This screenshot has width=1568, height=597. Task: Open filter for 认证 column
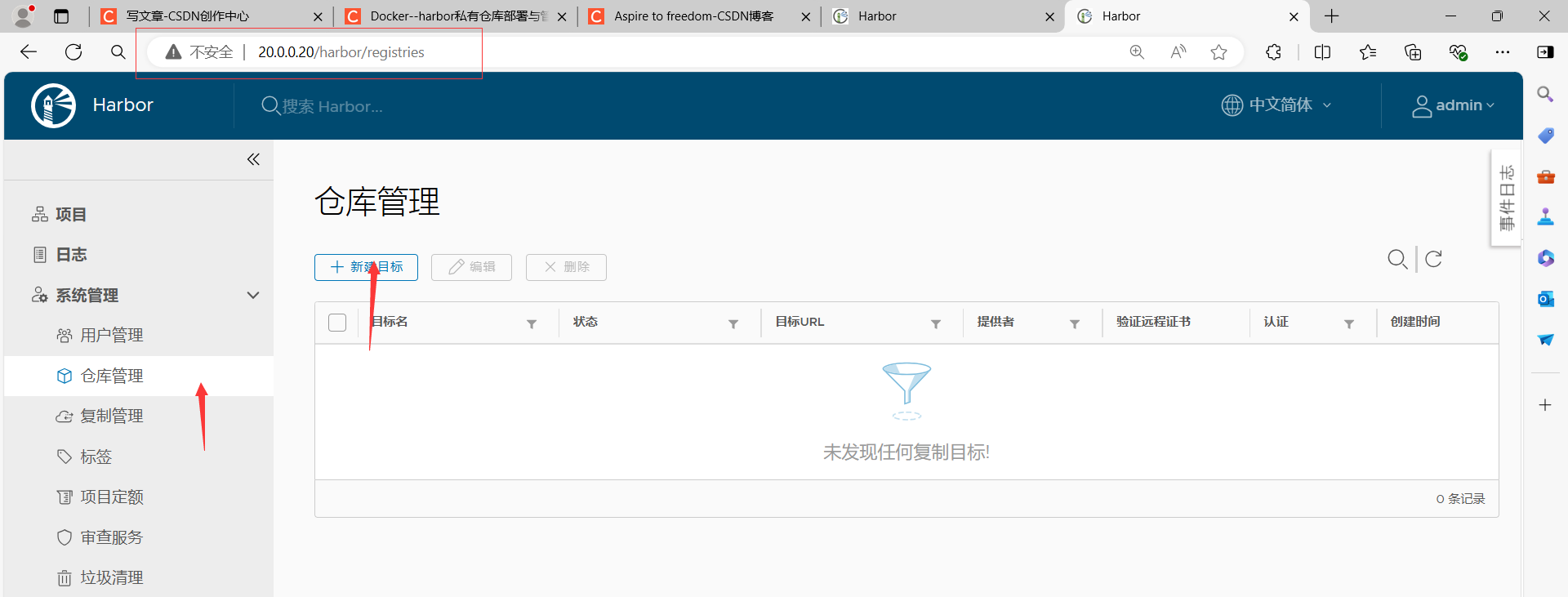pyautogui.click(x=1349, y=324)
